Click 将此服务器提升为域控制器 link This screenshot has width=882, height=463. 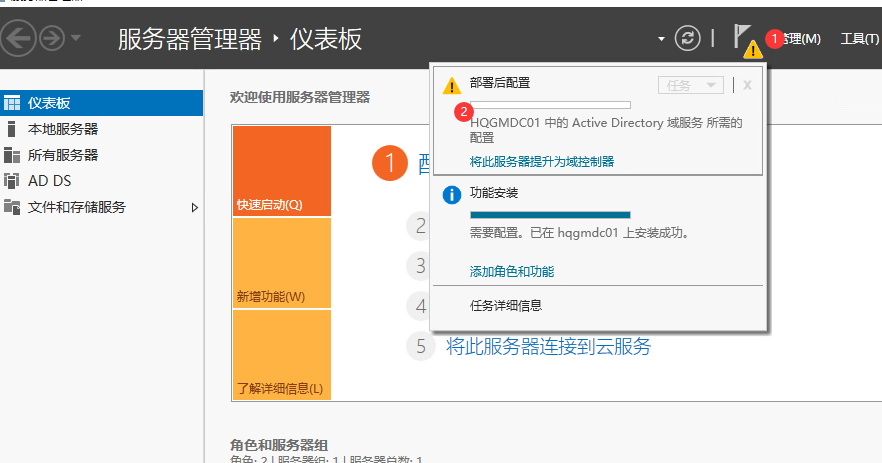[542, 162]
